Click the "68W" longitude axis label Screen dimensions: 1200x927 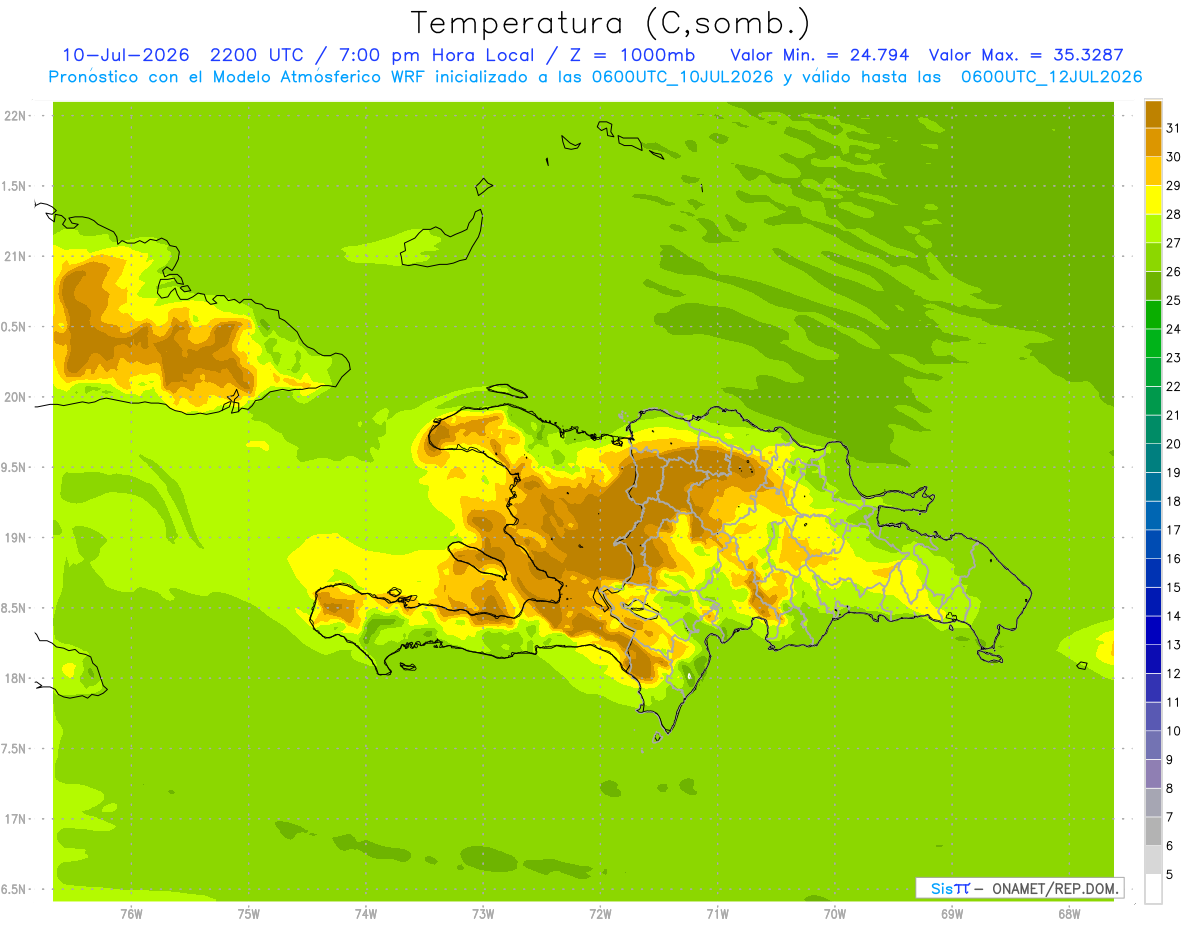pos(1069,914)
